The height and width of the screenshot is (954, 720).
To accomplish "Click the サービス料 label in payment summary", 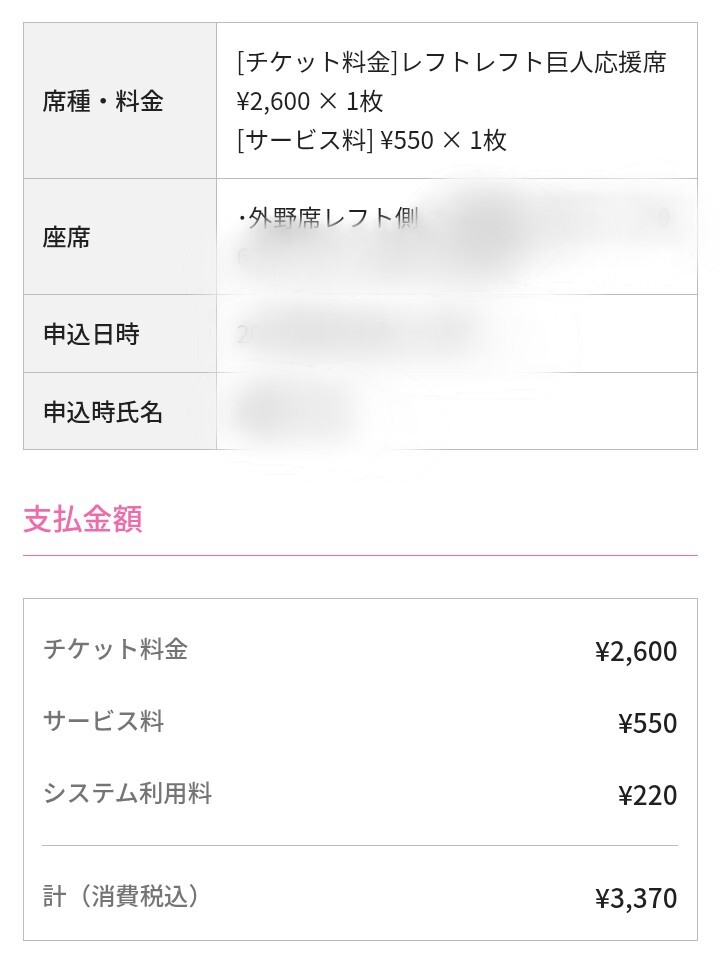I will pos(103,721).
